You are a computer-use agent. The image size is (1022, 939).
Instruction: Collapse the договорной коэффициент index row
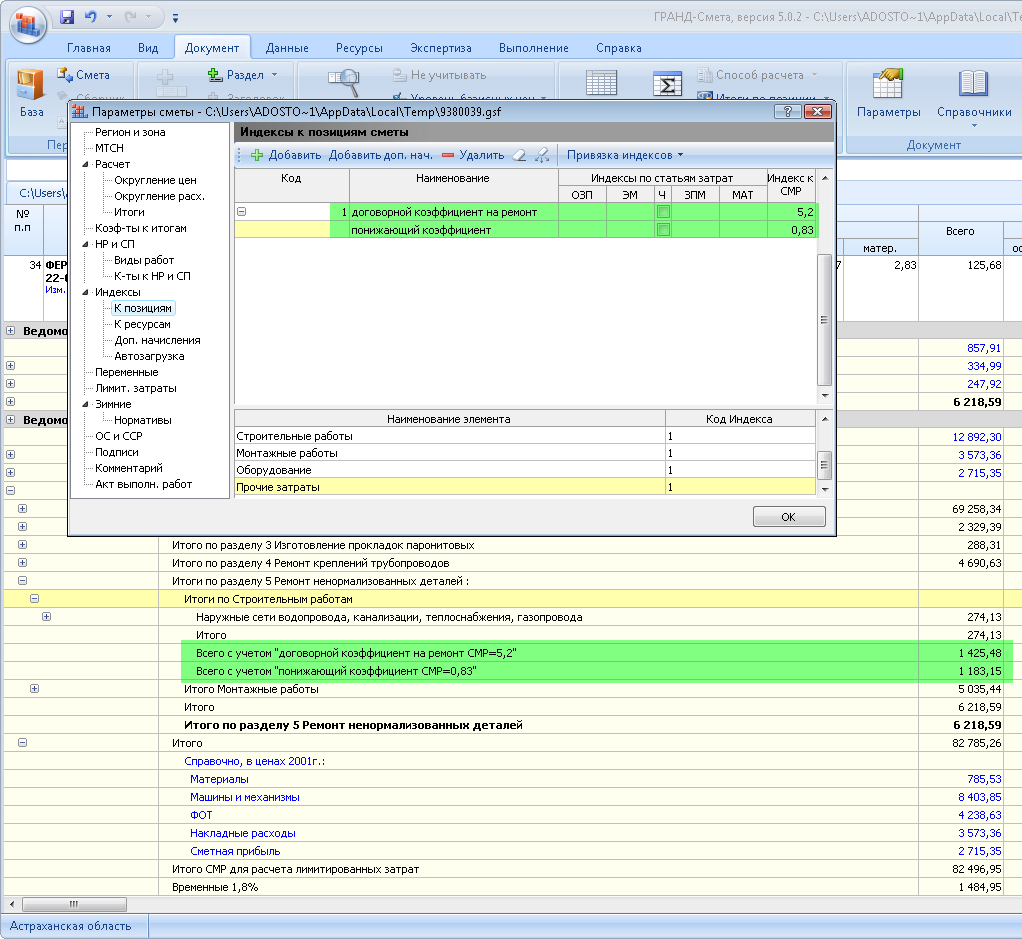(x=241, y=212)
